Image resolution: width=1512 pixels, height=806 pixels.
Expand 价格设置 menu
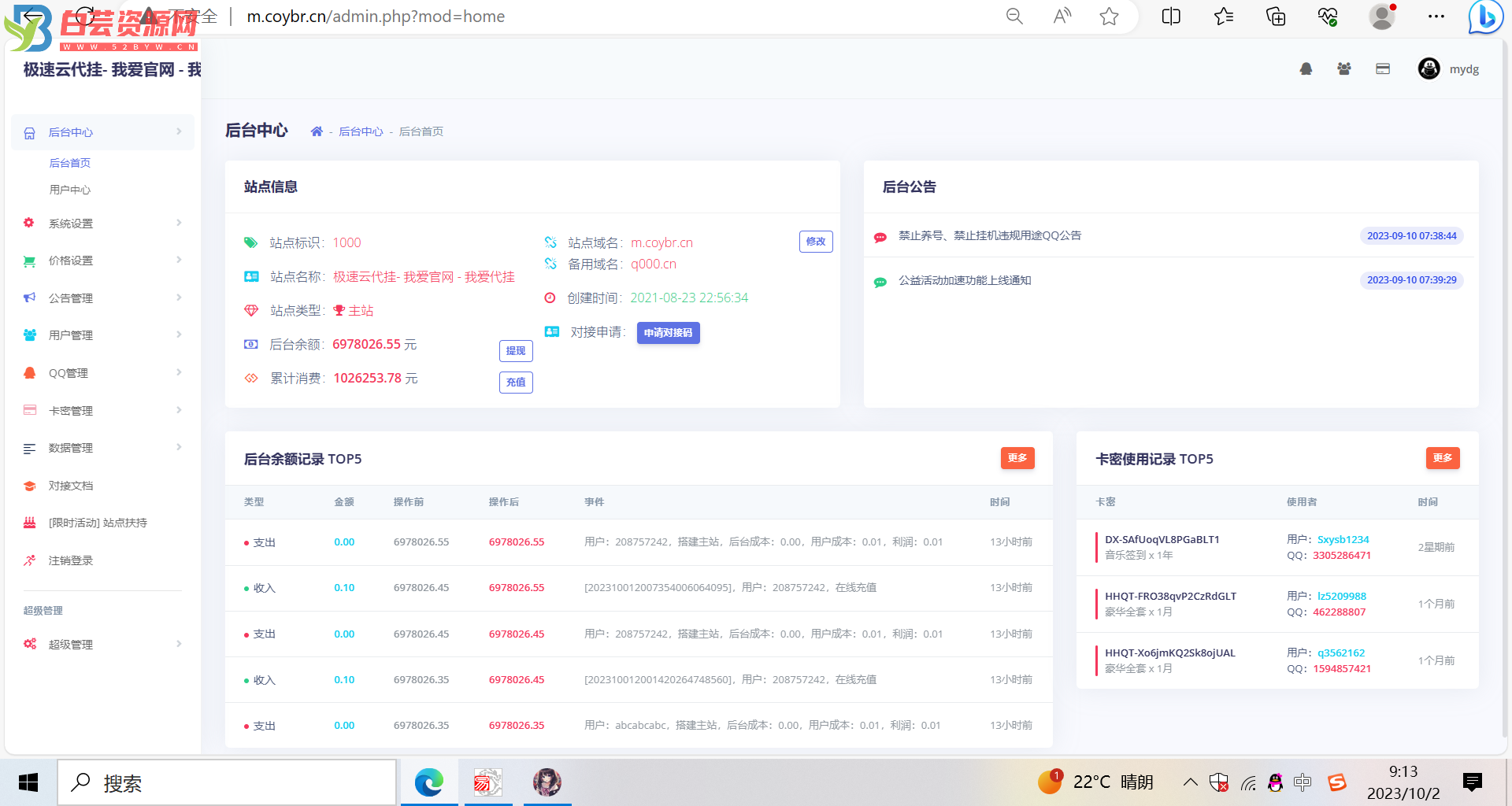pos(103,261)
